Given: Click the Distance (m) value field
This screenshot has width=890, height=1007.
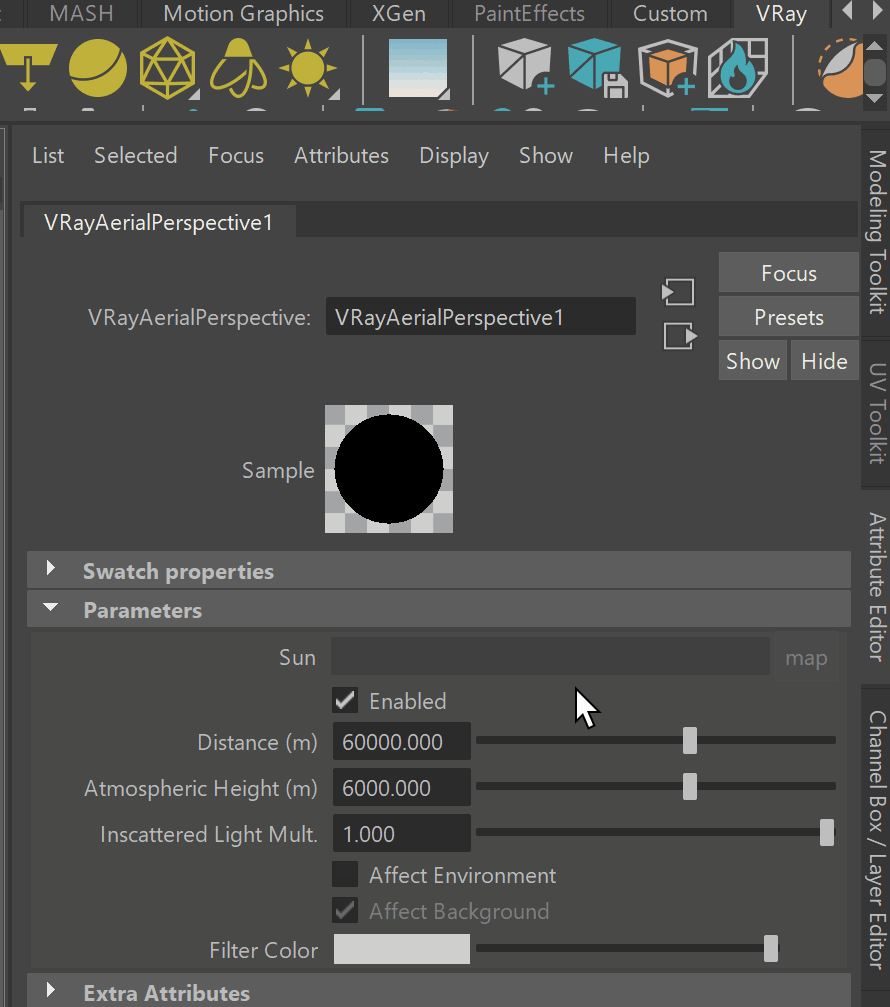Looking at the screenshot, I should [x=402, y=742].
